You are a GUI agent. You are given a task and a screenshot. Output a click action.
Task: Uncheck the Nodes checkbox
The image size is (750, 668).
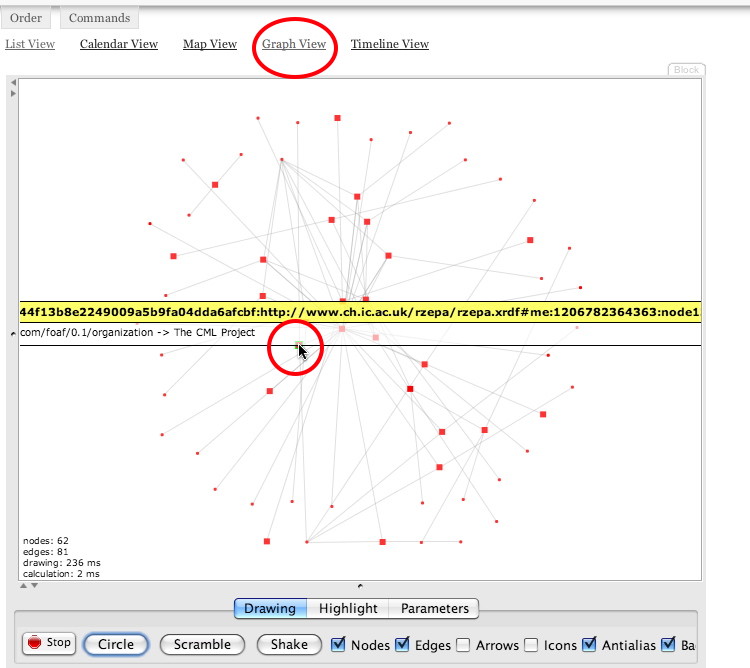click(x=339, y=644)
